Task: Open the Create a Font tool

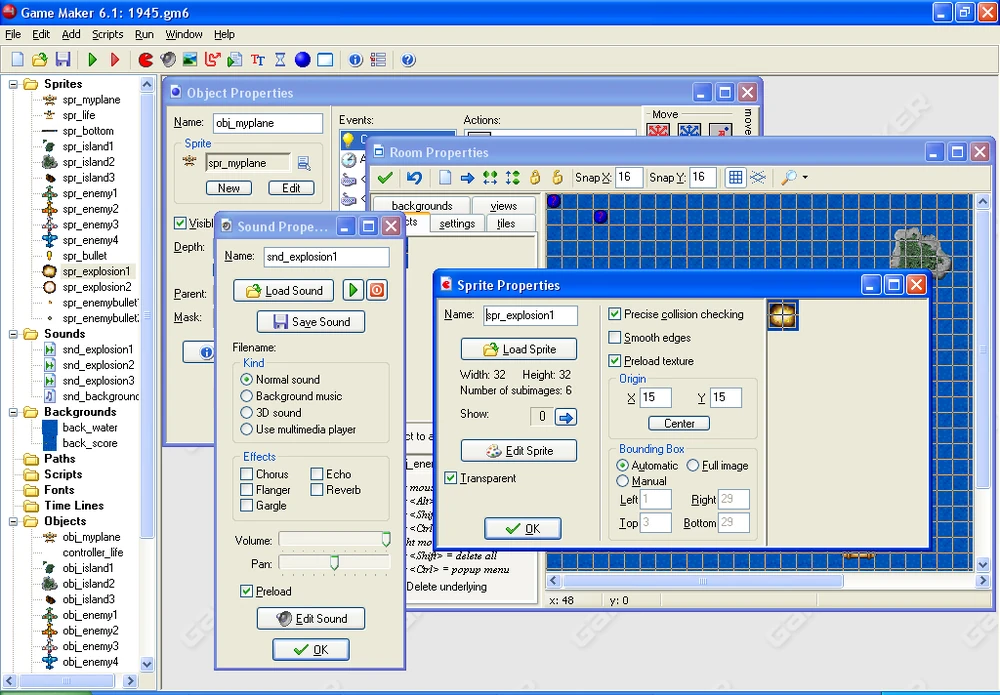Action: pyautogui.click(x=258, y=60)
